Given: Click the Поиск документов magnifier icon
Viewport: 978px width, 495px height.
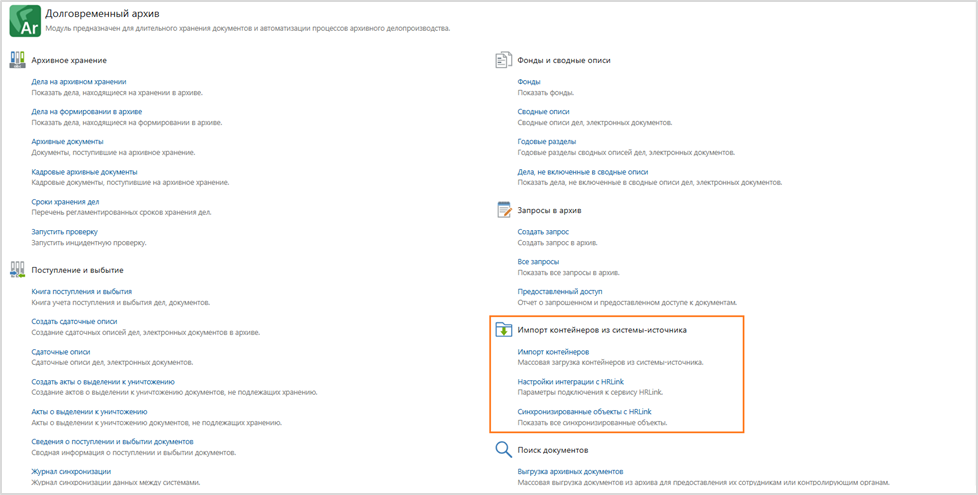Looking at the screenshot, I should (504, 450).
